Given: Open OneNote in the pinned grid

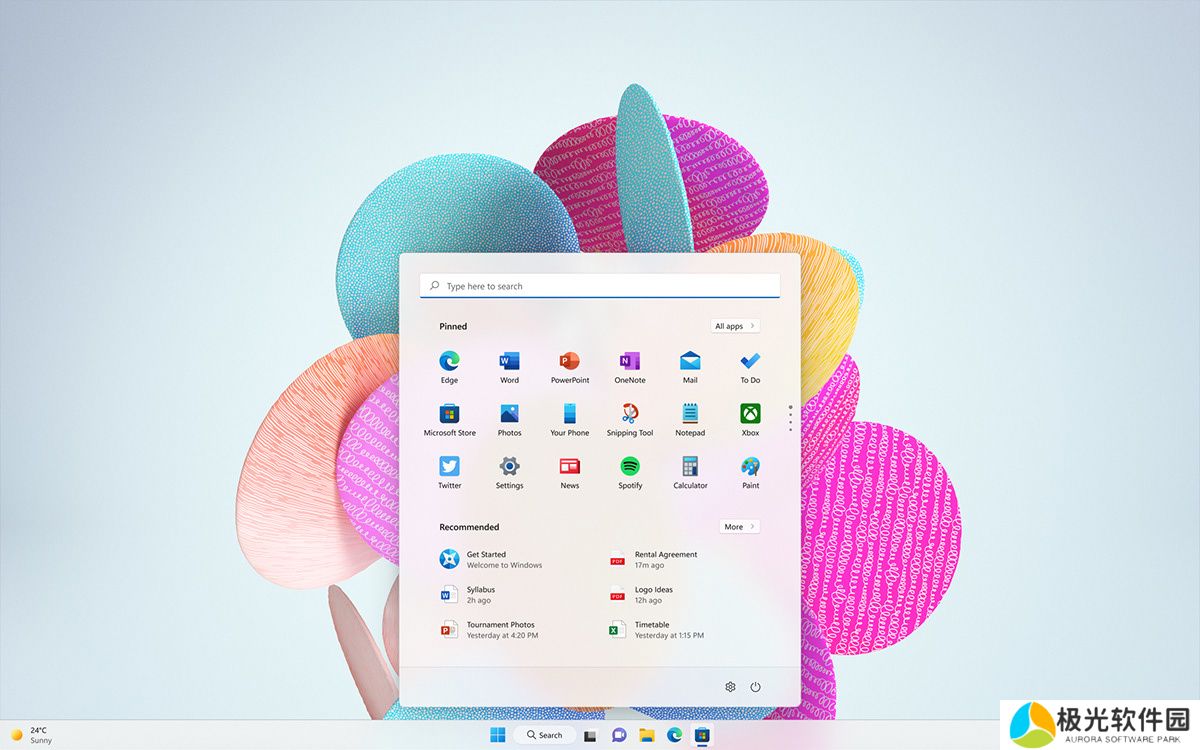Looking at the screenshot, I should click(629, 362).
